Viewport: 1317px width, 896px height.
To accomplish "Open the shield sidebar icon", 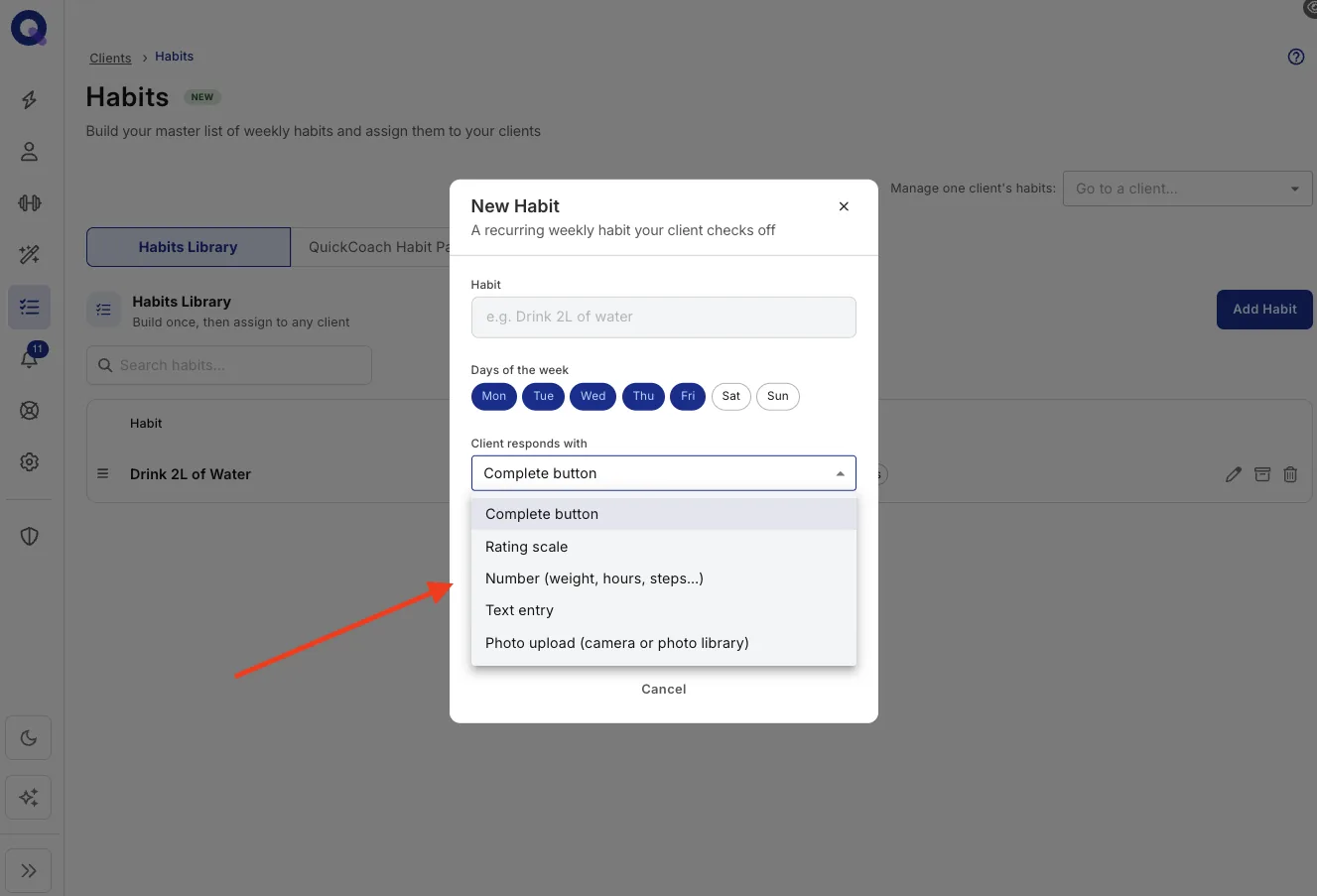I will [30, 537].
